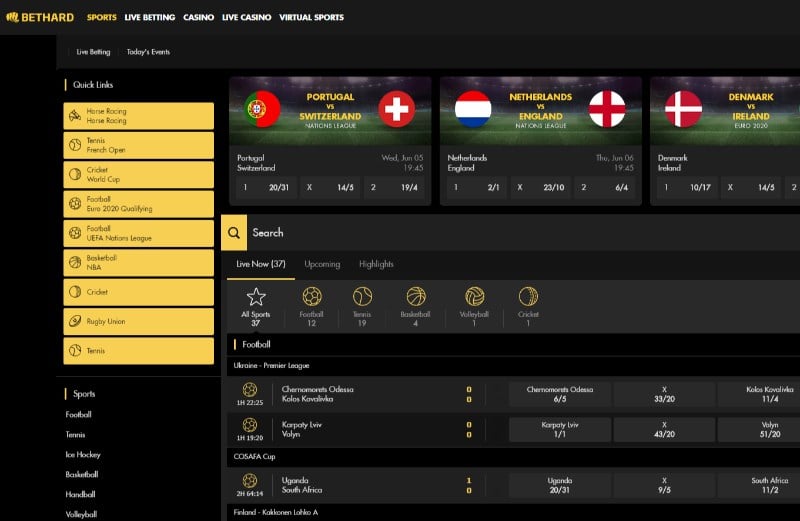Click the search magnifier icon
800x521 pixels.
coord(234,233)
